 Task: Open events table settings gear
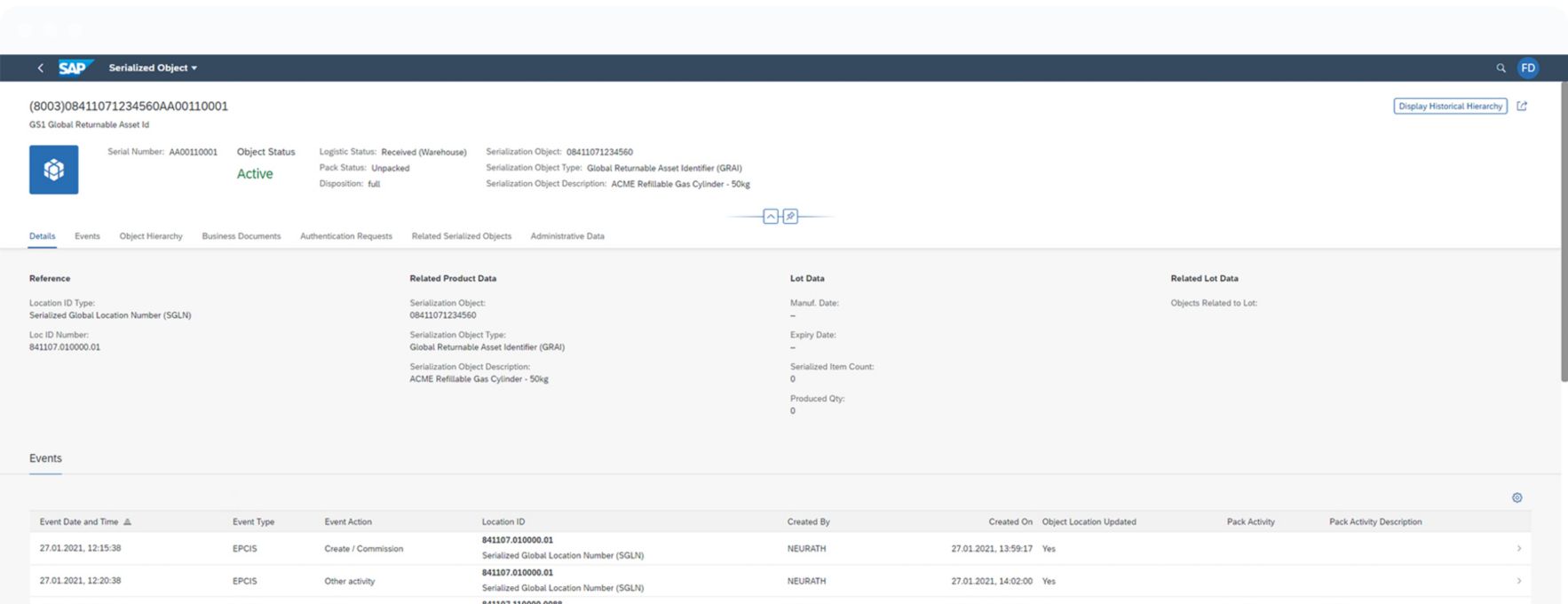tap(1517, 497)
